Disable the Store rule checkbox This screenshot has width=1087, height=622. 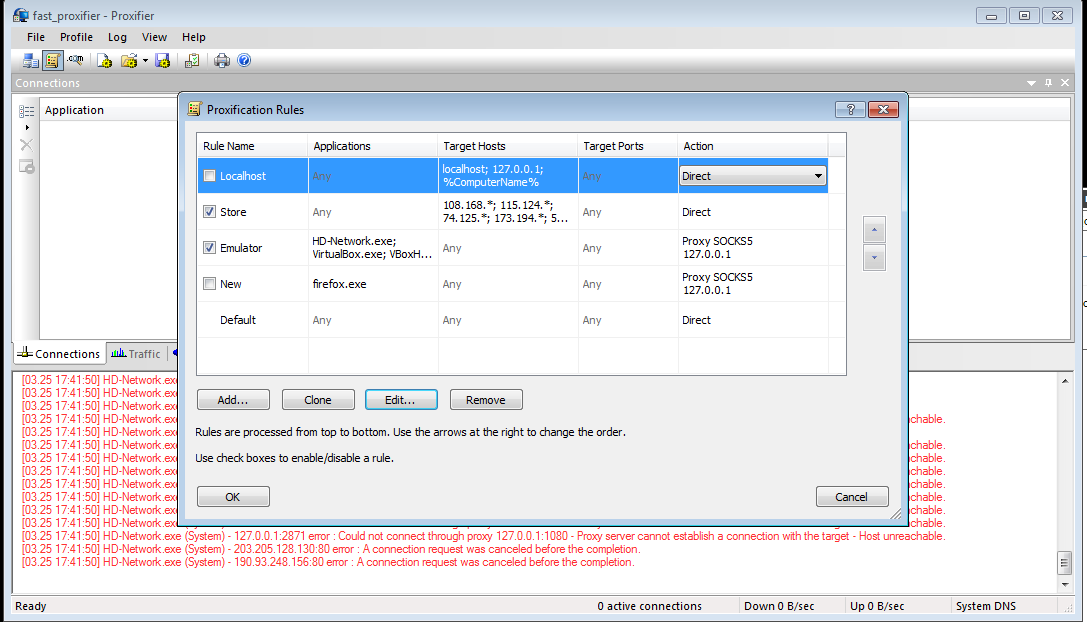209,211
